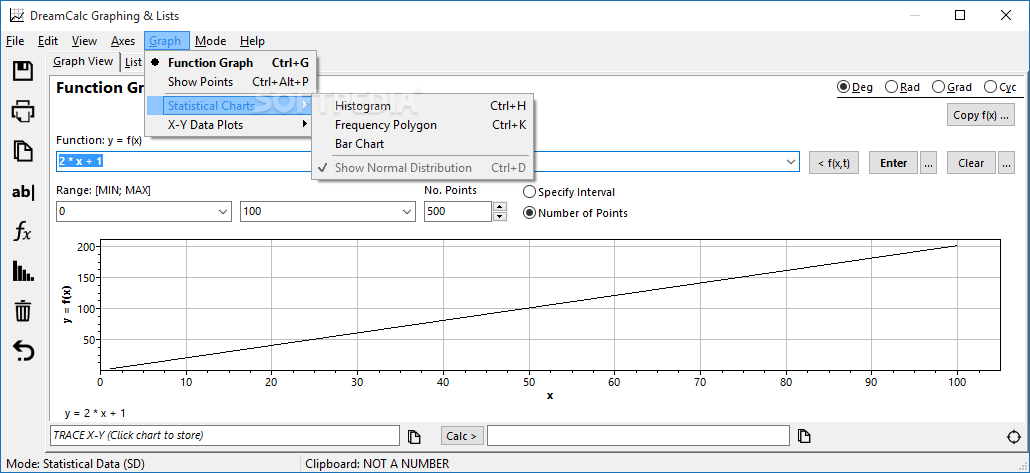Click the undo arrow icon
The width and height of the screenshot is (1030, 473).
click(23, 351)
